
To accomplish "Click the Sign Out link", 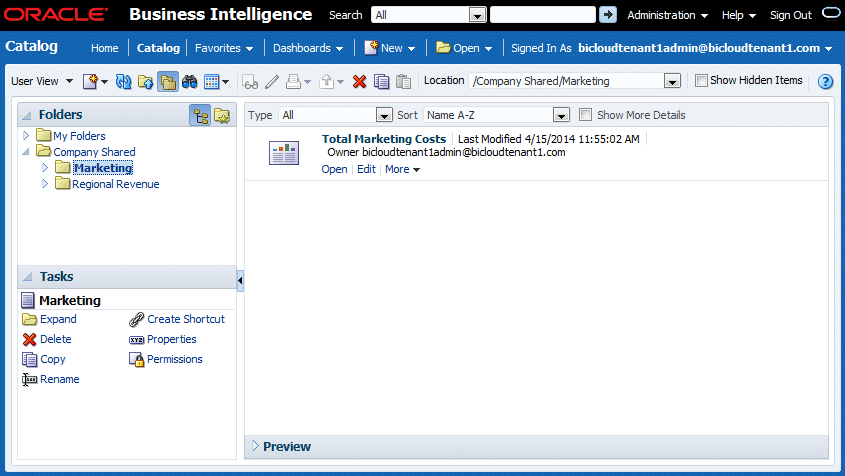I will (x=791, y=15).
